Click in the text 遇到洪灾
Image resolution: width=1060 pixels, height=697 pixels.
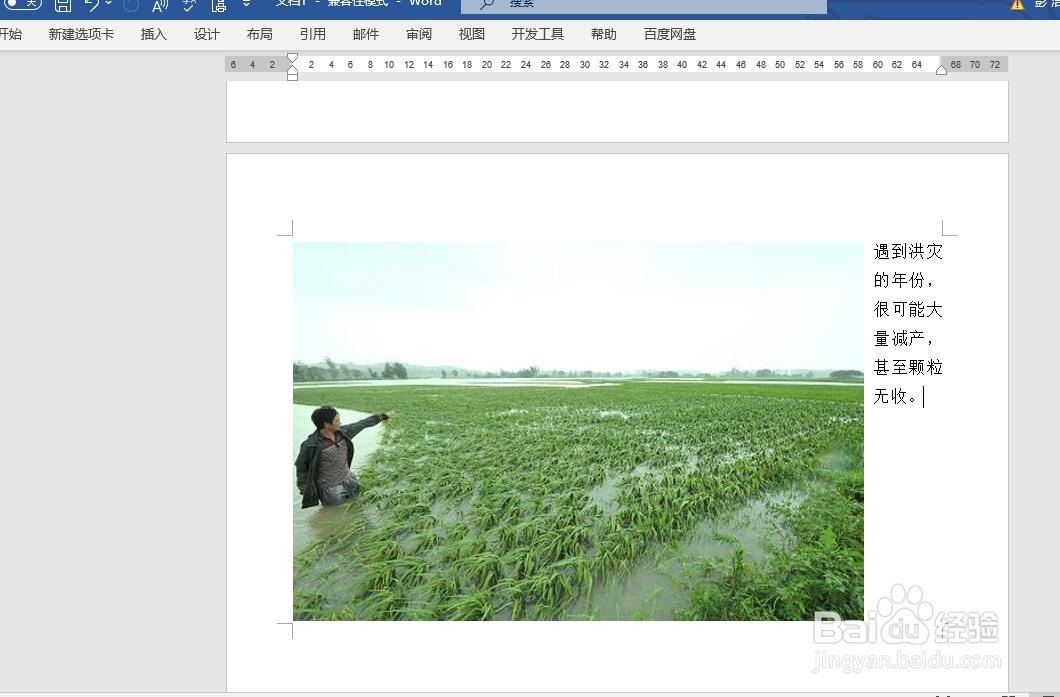pos(908,251)
